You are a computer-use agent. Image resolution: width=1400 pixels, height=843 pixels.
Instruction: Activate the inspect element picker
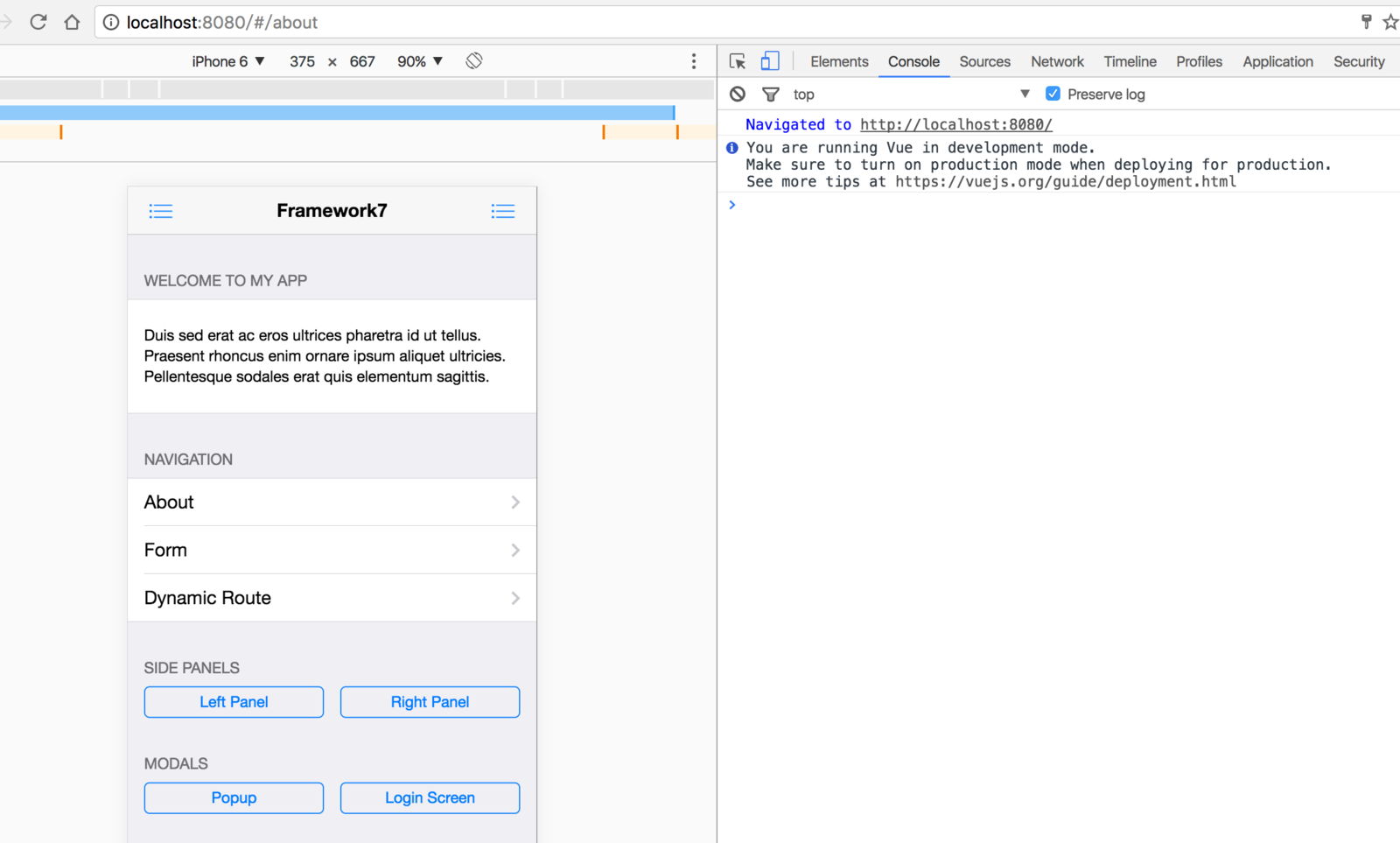coord(738,61)
